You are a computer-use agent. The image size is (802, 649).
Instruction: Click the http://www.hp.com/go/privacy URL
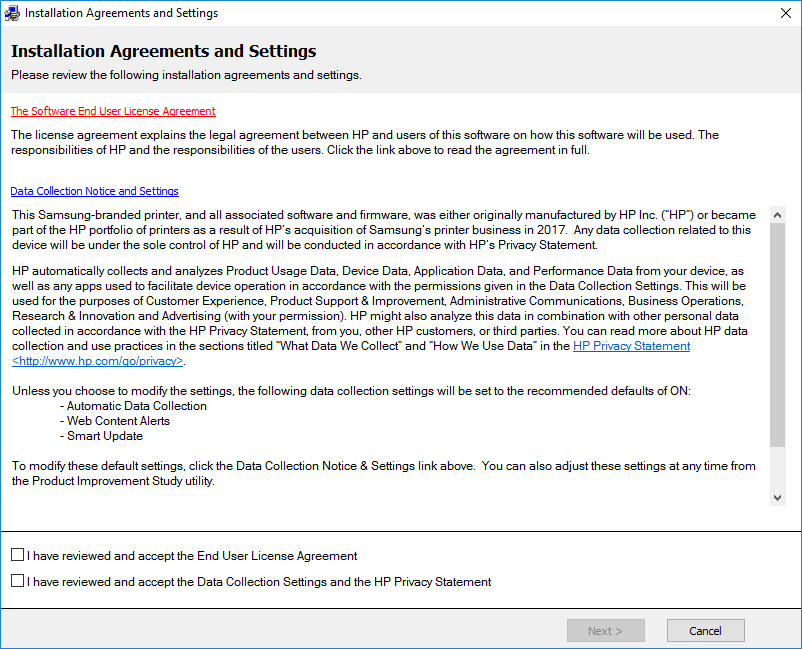(98, 361)
